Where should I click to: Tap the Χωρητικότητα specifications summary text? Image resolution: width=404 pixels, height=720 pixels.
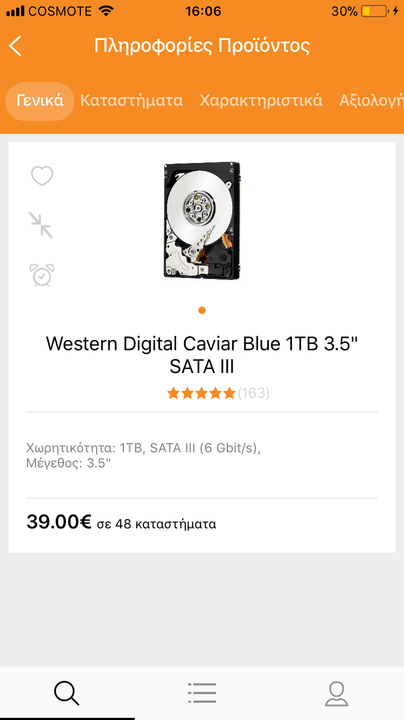pos(143,455)
